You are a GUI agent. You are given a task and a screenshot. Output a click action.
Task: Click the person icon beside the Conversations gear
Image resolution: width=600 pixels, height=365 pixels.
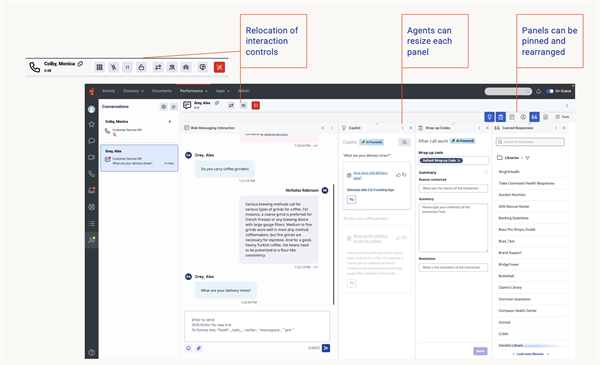174,107
